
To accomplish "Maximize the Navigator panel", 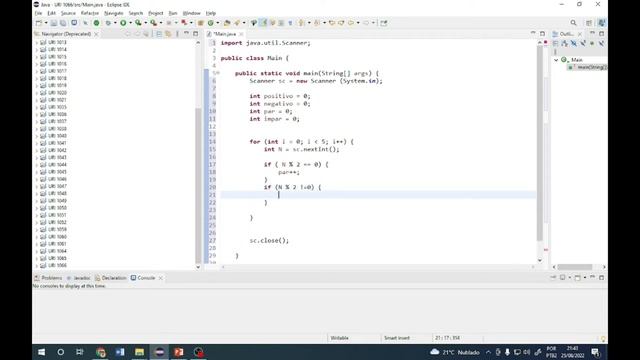I will coord(196,33).
